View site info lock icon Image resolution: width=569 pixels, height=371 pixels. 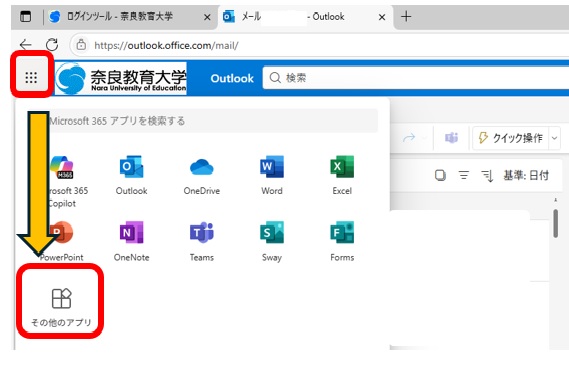tap(81, 45)
